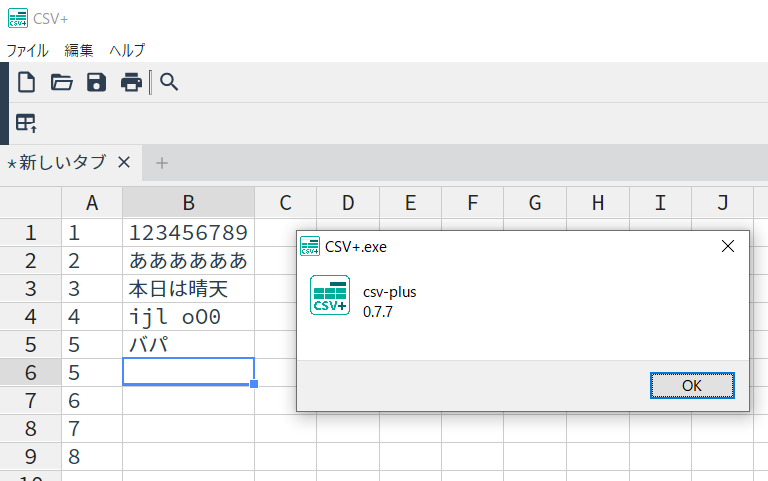This screenshot has width=768, height=481.
Task: Save the file with floppy icon
Action: [96, 82]
